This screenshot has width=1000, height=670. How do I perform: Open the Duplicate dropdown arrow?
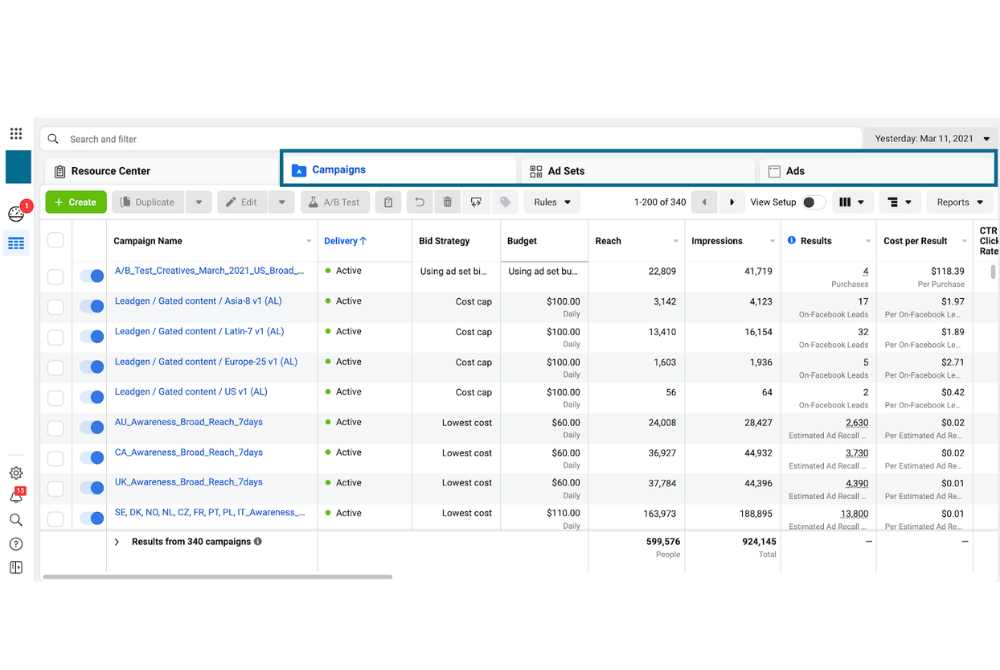[x=198, y=202]
